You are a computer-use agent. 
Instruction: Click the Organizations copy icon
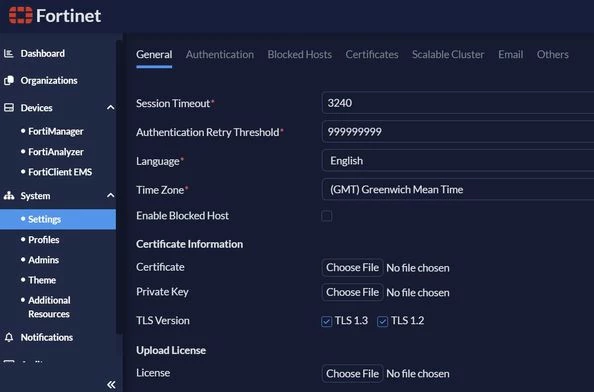pyautogui.click(x=9, y=80)
